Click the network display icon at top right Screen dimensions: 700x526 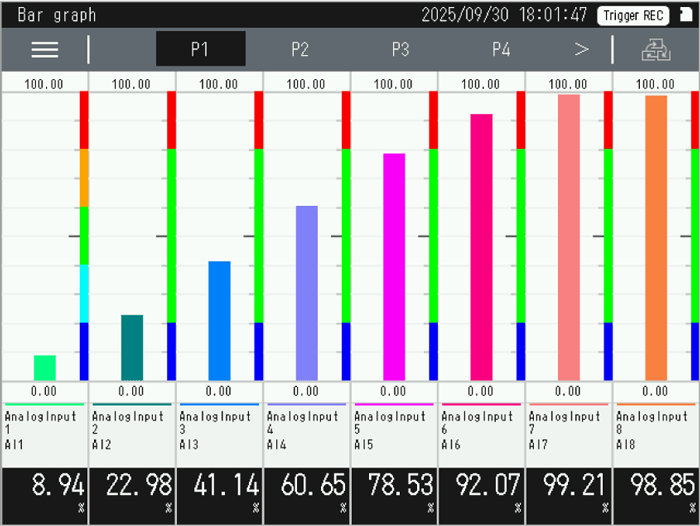656,49
